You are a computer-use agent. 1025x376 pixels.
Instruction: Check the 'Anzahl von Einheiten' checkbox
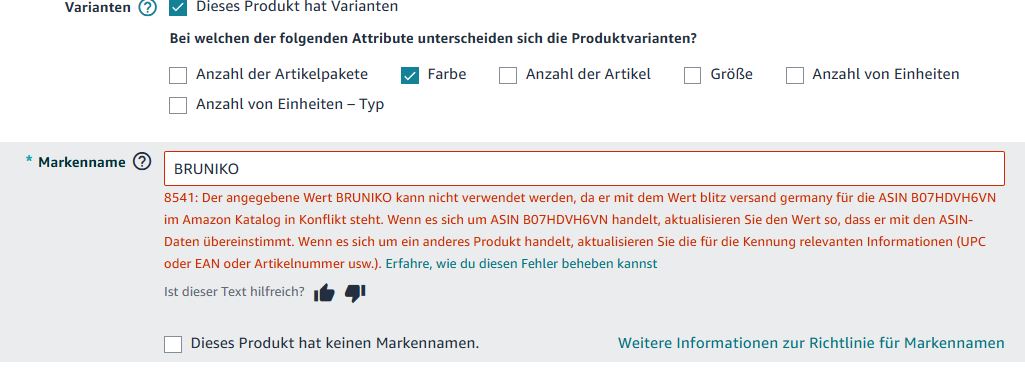point(795,75)
